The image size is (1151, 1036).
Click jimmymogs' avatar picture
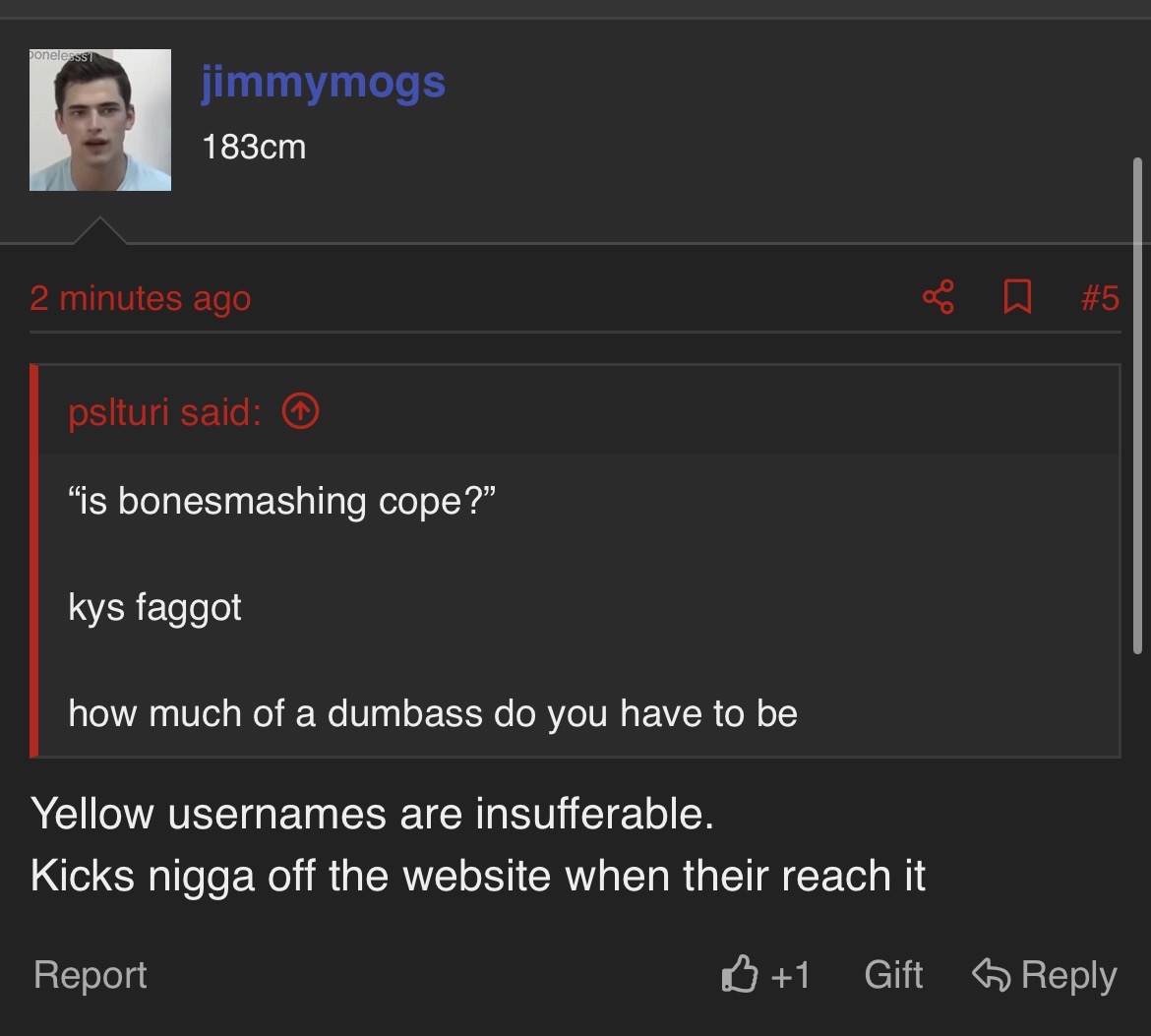(x=100, y=120)
